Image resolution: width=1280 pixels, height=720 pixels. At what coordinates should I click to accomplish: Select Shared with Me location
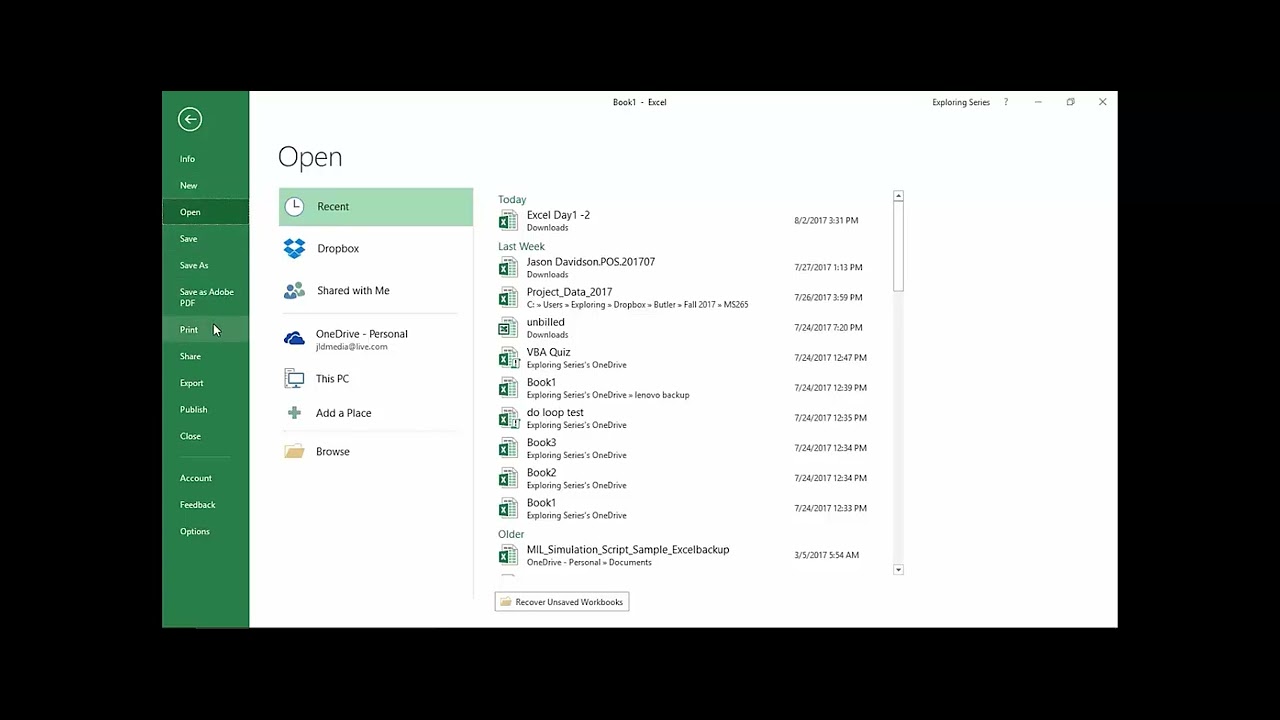(376, 290)
